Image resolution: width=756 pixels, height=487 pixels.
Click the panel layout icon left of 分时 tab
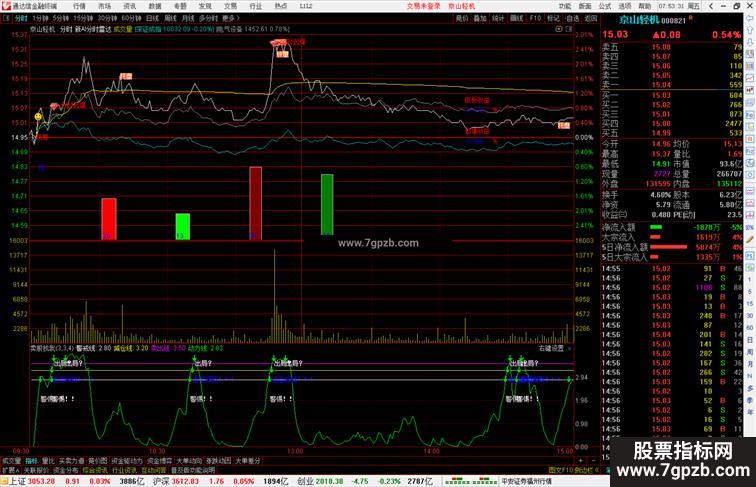pos(6,18)
